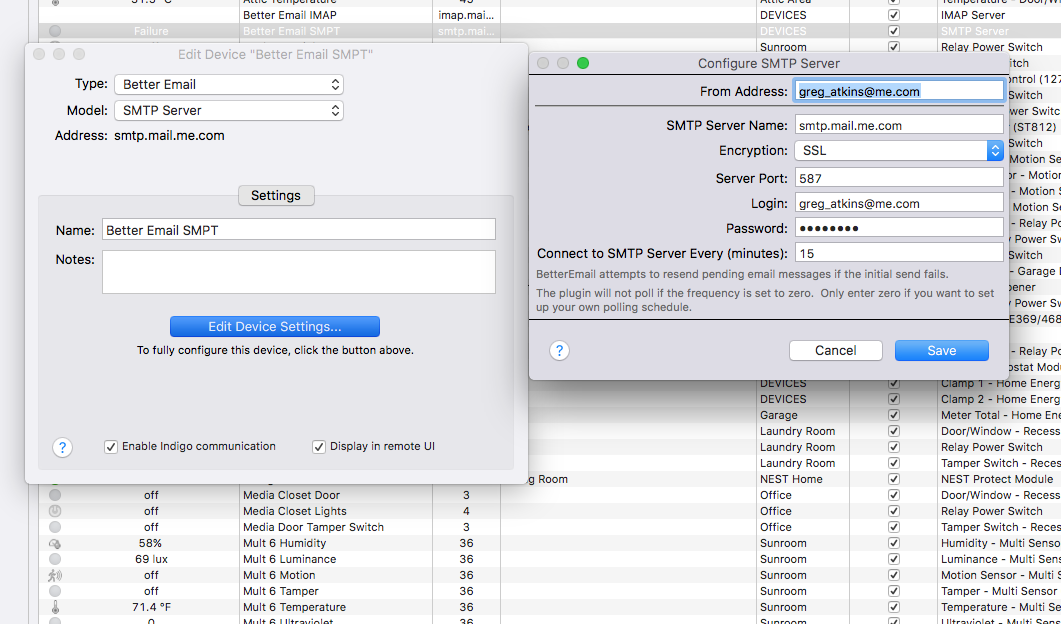Click the 69 lux state value
Image resolution: width=1061 pixels, height=624 pixels.
[x=151, y=559]
